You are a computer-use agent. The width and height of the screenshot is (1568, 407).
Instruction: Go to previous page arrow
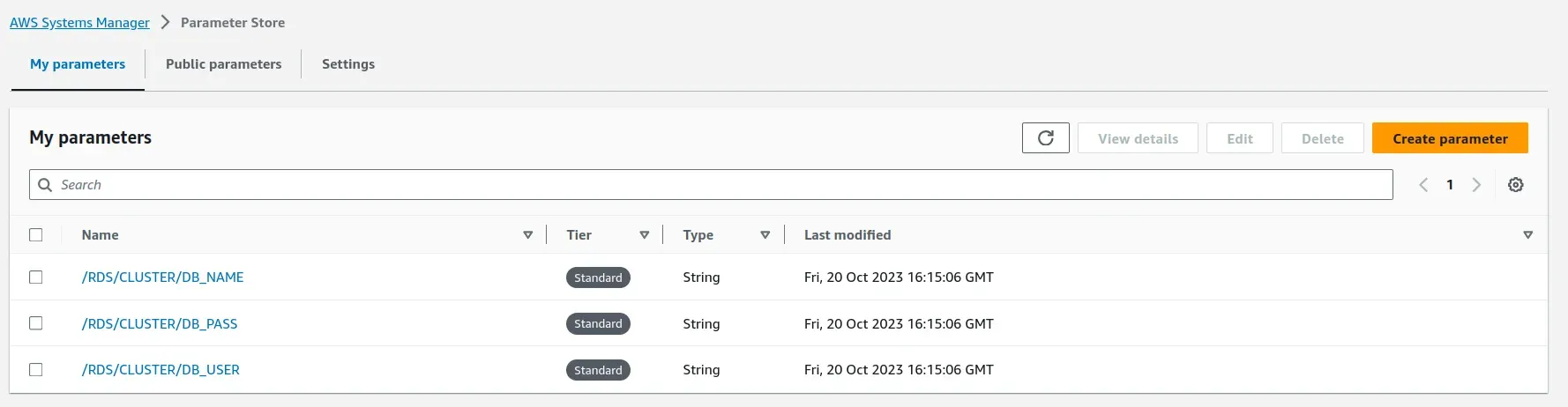point(1422,185)
